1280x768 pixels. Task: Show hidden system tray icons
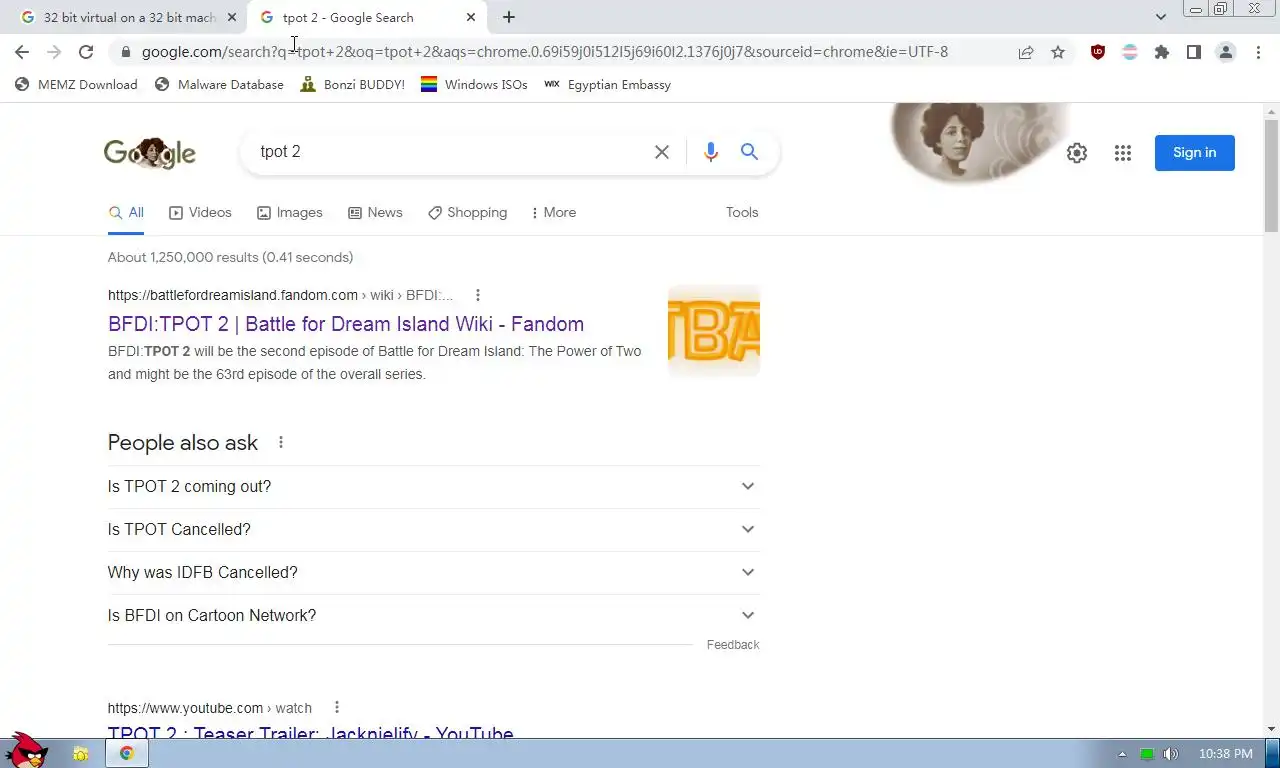click(1122, 754)
